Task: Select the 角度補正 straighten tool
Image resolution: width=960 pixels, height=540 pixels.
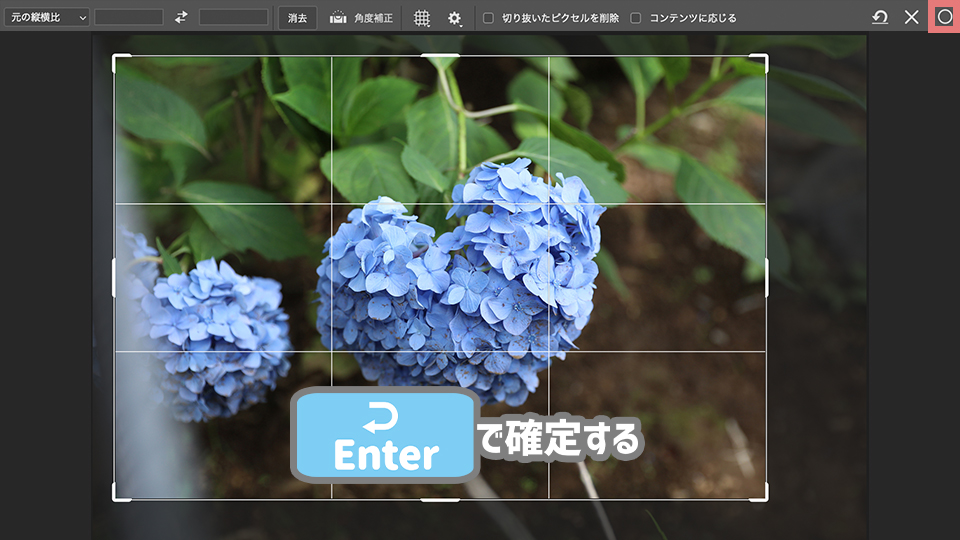Action: tap(361, 18)
